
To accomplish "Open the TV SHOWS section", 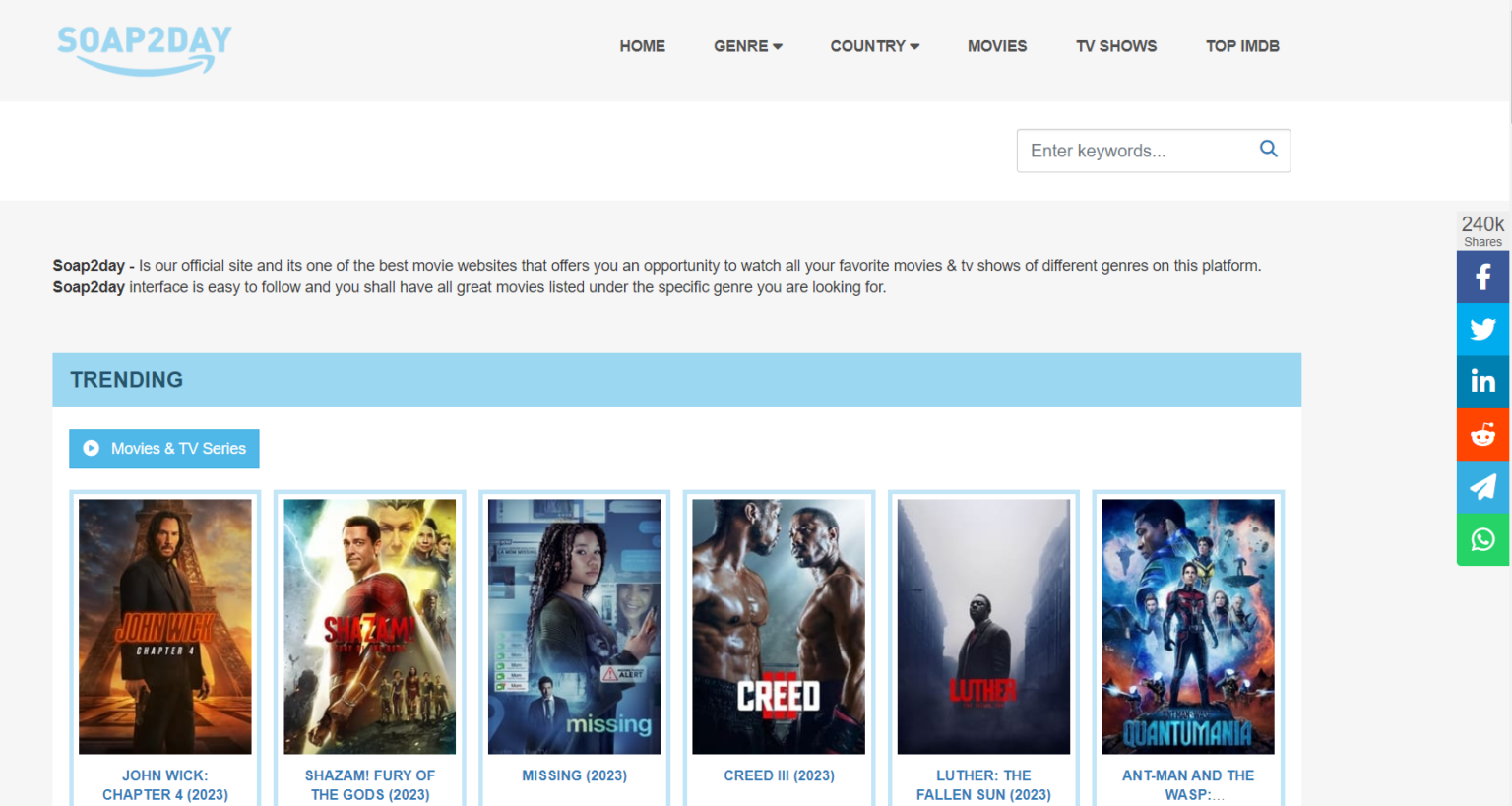I will (x=1116, y=46).
